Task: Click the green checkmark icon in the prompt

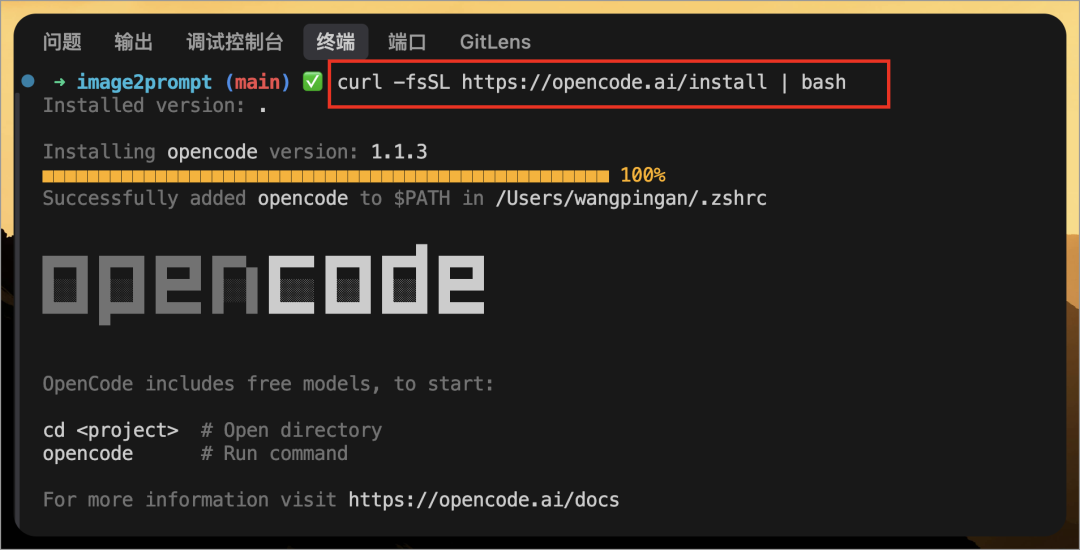Action: point(313,82)
